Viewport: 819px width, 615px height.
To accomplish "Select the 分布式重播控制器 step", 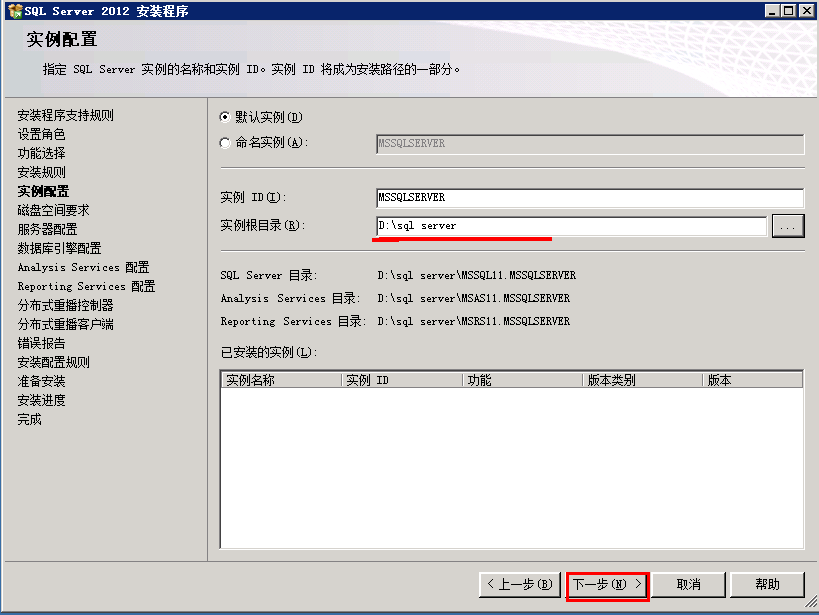I will (x=65, y=305).
